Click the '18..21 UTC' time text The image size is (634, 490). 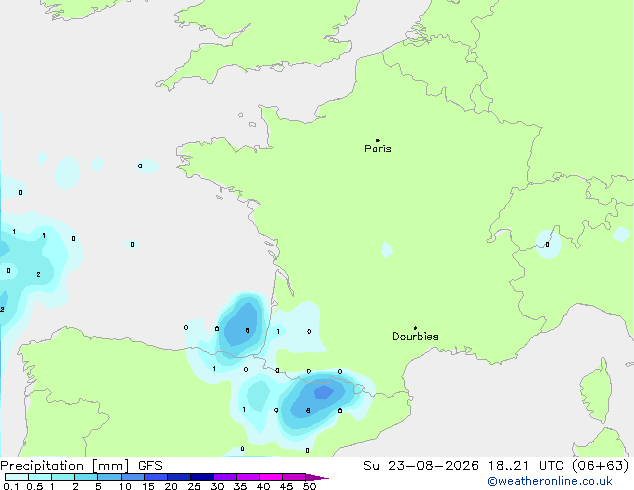(x=526, y=466)
